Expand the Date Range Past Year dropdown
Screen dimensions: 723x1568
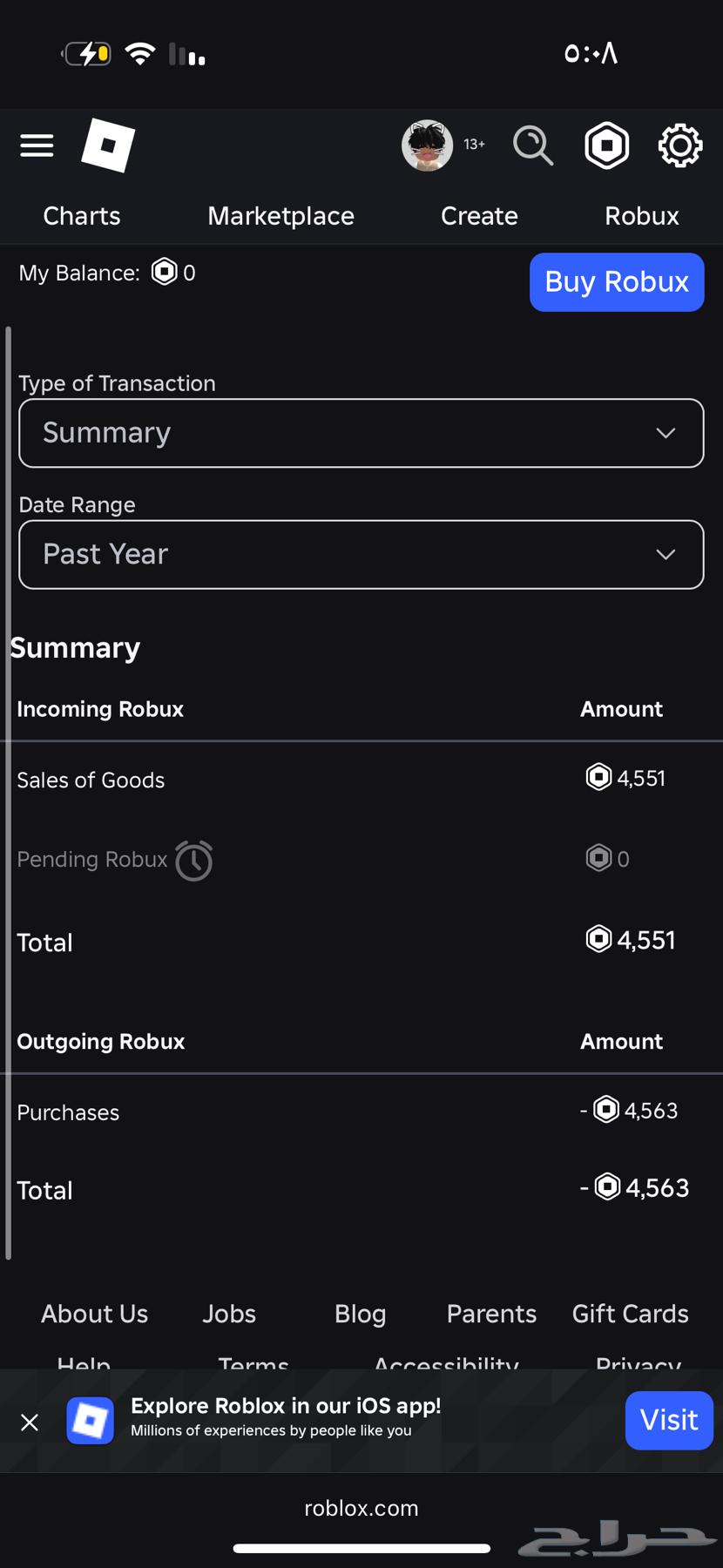361,555
